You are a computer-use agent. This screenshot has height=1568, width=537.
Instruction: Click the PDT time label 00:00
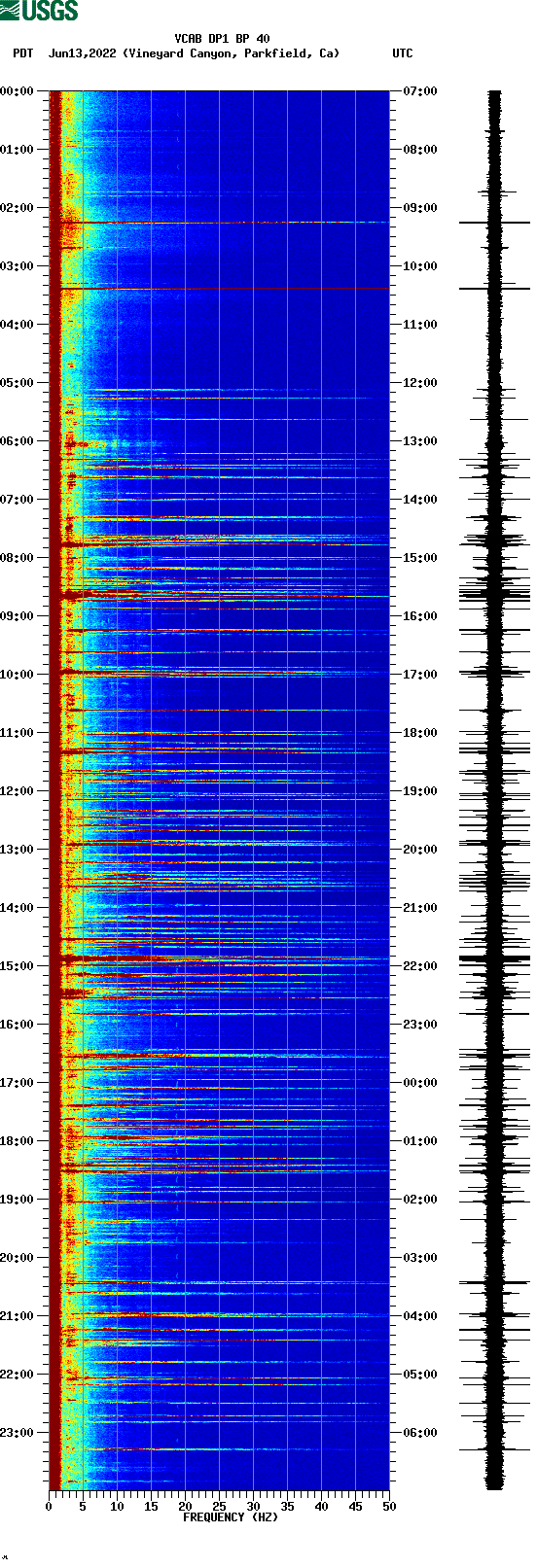point(18,91)
